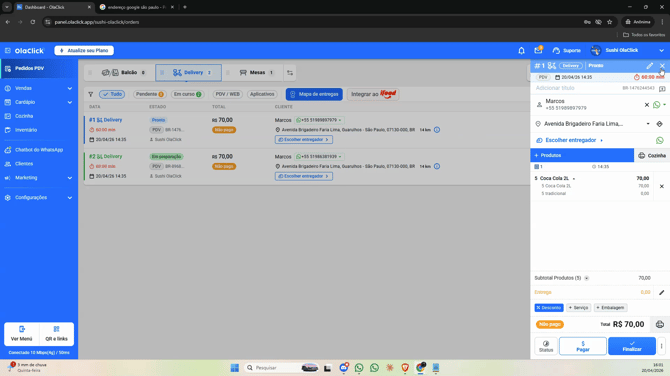Expand the Configurações sidebar menu
The height and width of the screenshot is (376, 670).
click(x=39, y=197)
